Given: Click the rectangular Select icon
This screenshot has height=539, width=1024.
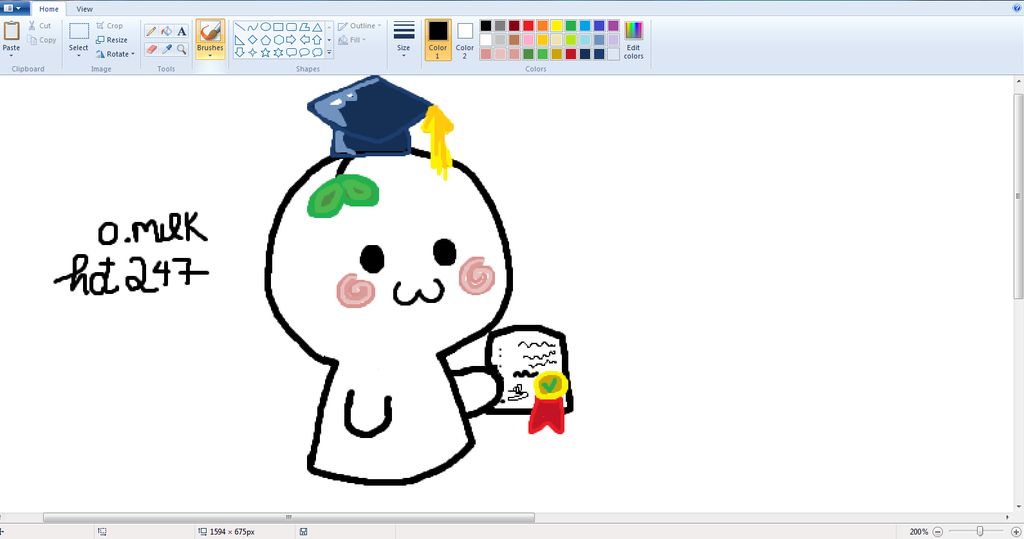Looking at the screenshot, I should tap(78, 31).
